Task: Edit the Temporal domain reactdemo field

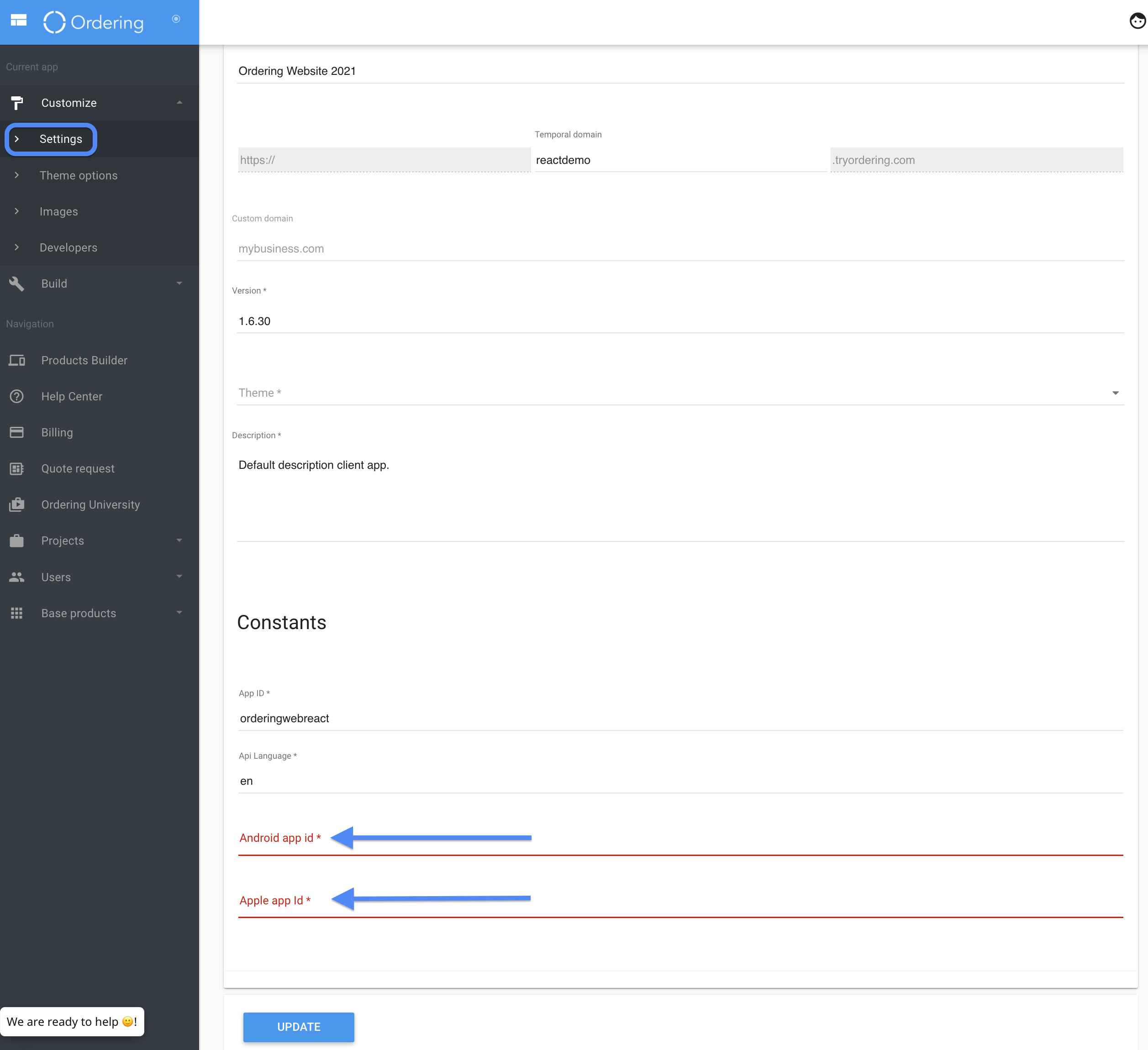Action: click(680, 160)
